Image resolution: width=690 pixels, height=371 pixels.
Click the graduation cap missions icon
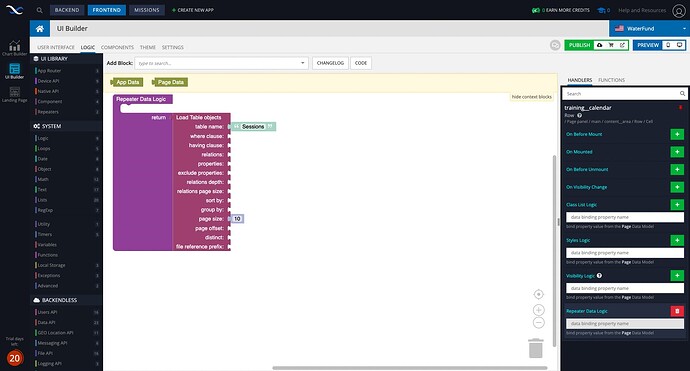pyautogui.click(x=601, y=10)
